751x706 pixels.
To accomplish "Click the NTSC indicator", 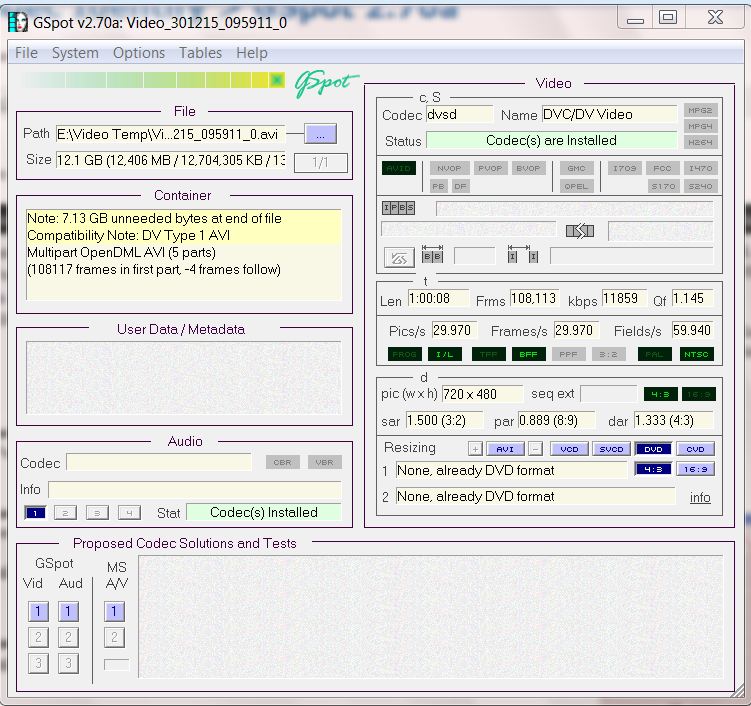I will click(696, 354).
